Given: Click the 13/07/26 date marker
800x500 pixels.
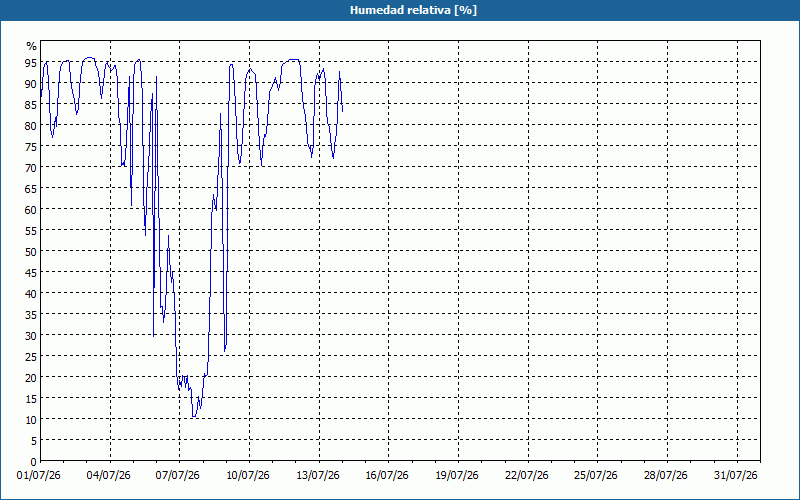Looking at the screenshot, I should point(318,476).
